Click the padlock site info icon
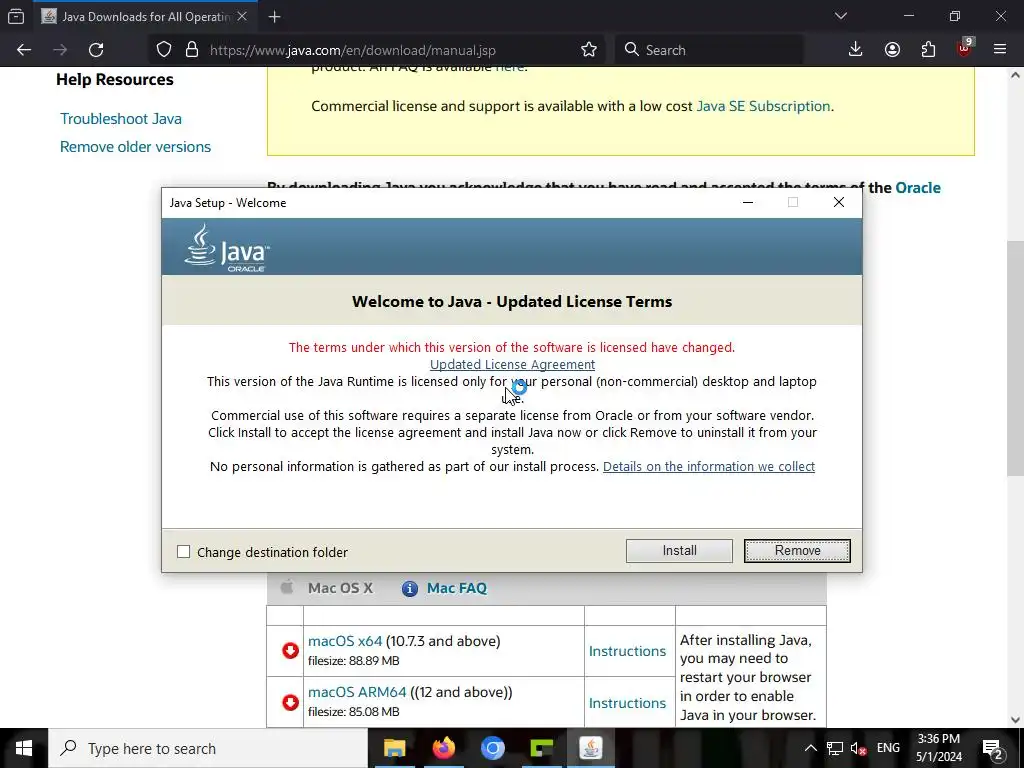Image resolution: width=1024 pixels, height=768 pixels. tap(191, 50)
